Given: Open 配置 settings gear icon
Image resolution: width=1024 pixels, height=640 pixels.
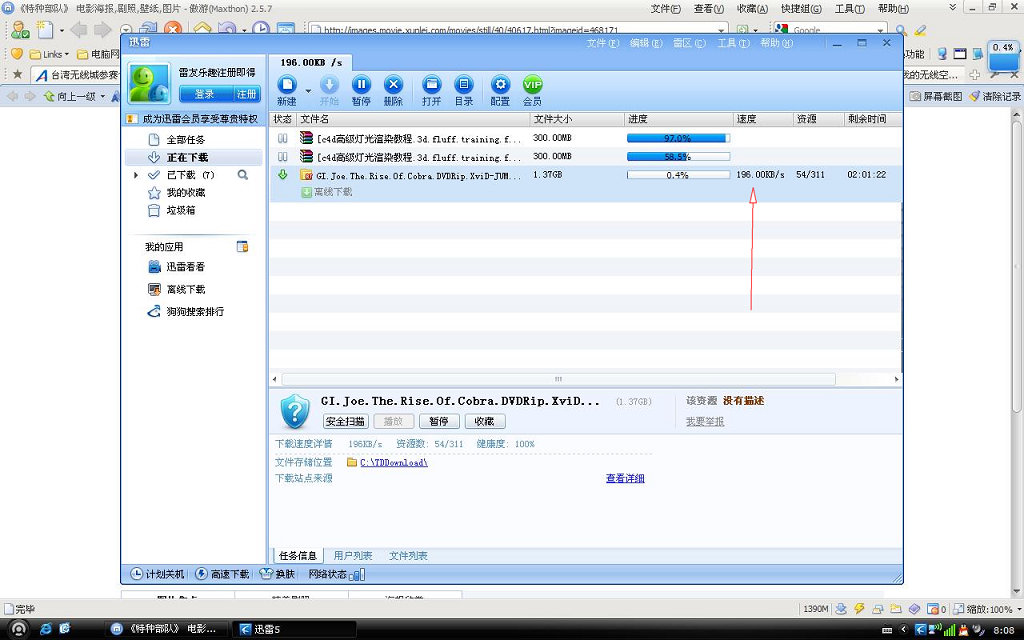Looking at the screenshot, I should (x=500, y=85).
